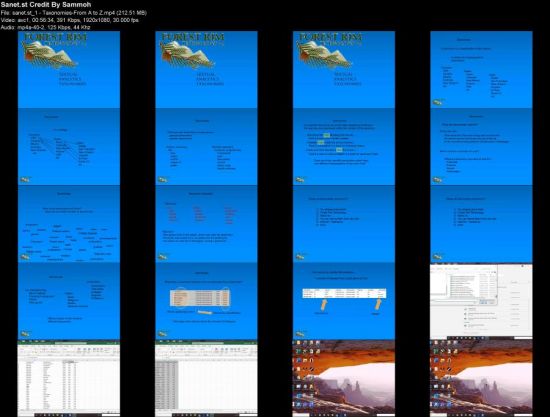The width and height of the screenshot is (550, 417).
Task: Open the scattered word cloud slide thumbnail
Action: 69,224
